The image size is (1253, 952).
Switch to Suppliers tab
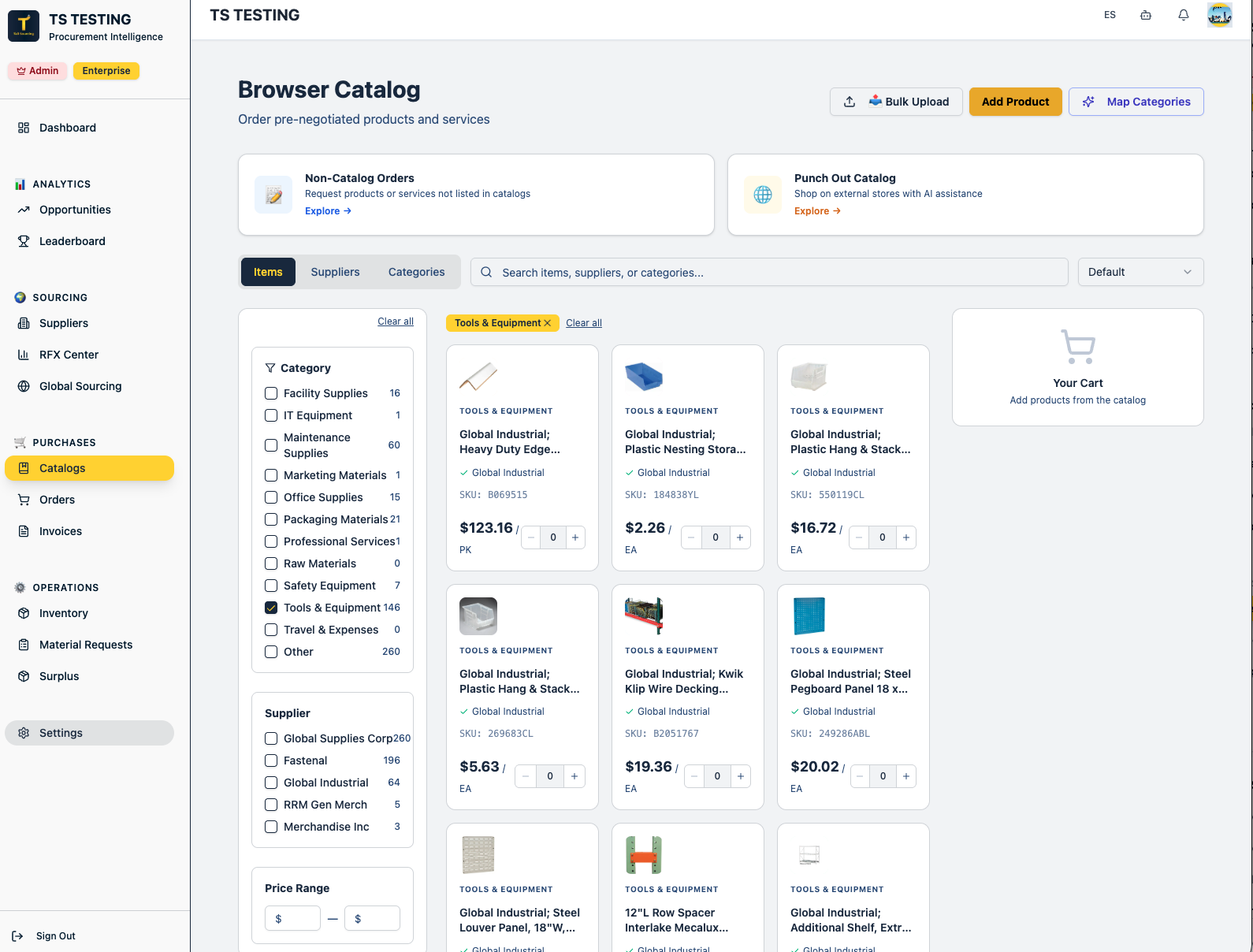(x=335, y=272)
